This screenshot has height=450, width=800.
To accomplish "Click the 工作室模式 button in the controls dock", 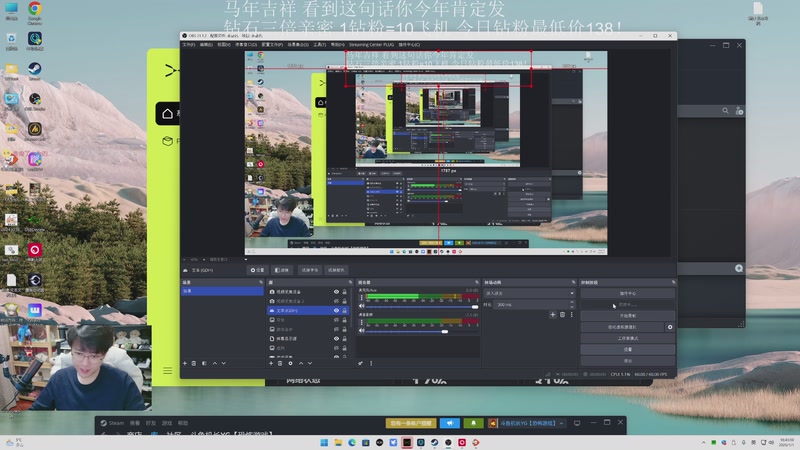I will [628, 338].
